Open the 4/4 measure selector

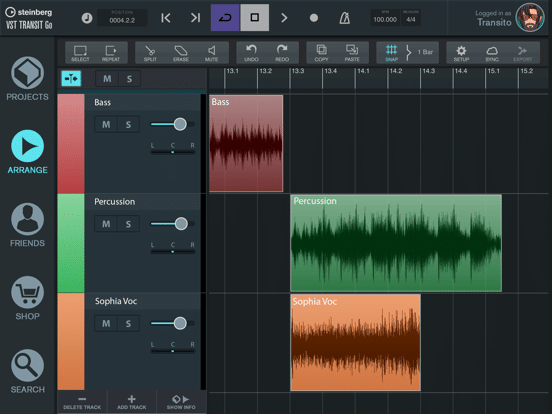[x=410, y=18]
